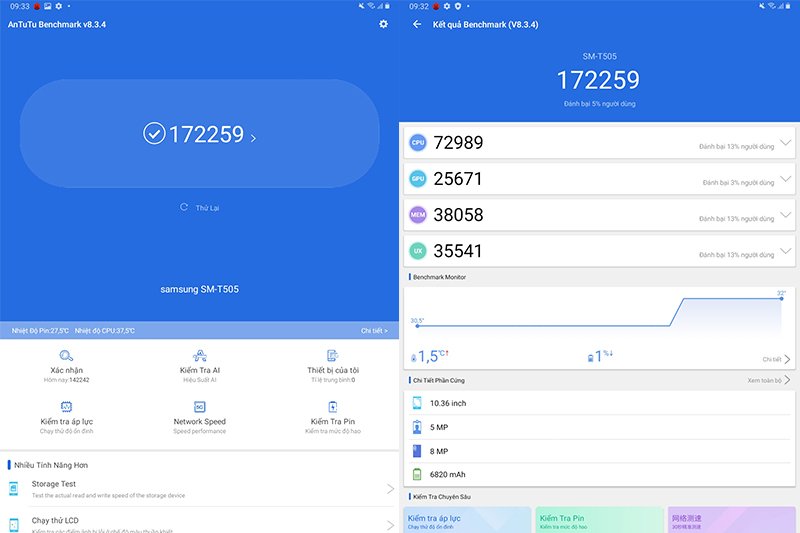Tap the Chi Tiết Phần Cứng section heading

pos(439,380)
